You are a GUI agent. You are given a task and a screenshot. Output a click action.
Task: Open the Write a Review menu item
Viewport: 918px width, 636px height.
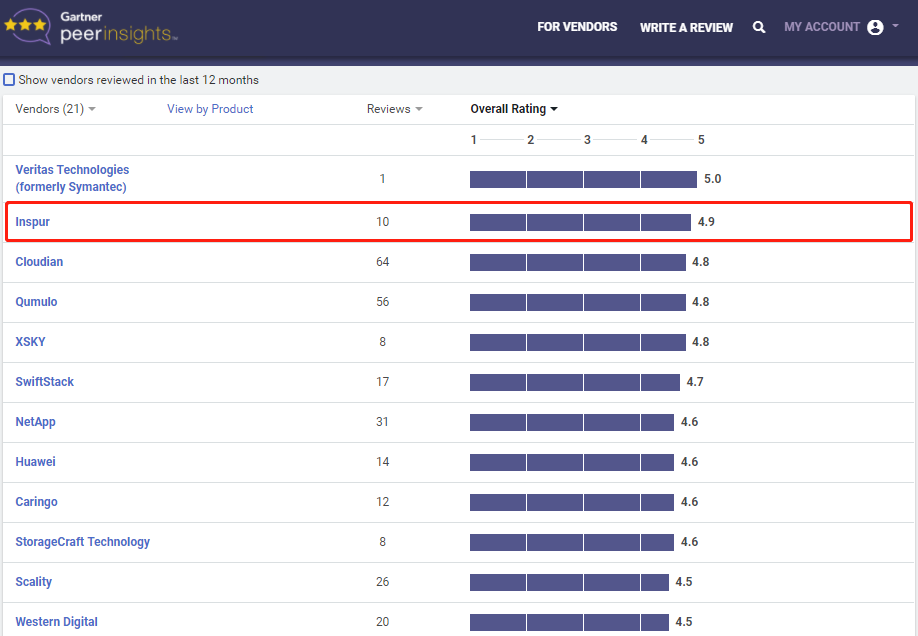[x=686, y=28]
